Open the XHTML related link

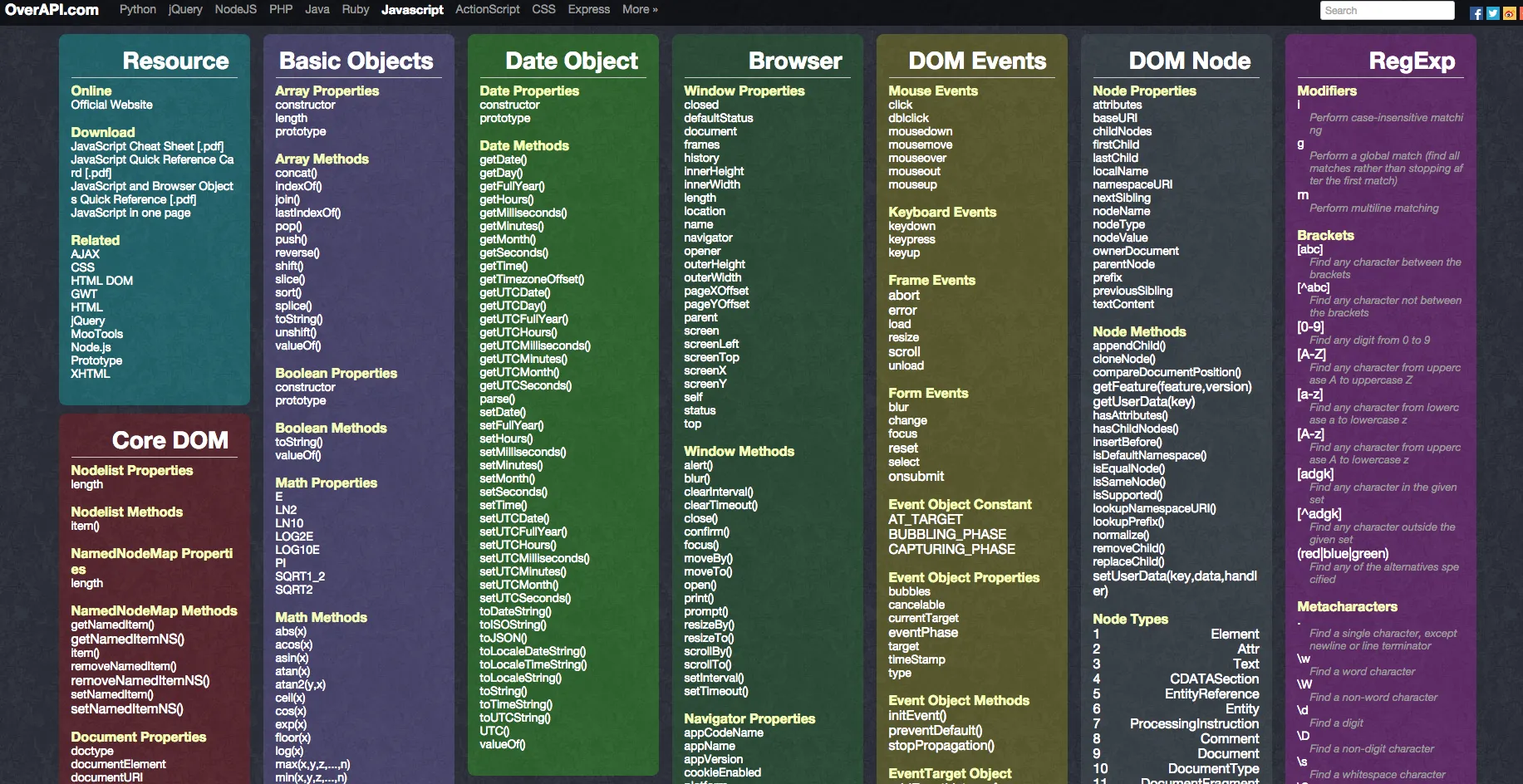pos(91,374)
